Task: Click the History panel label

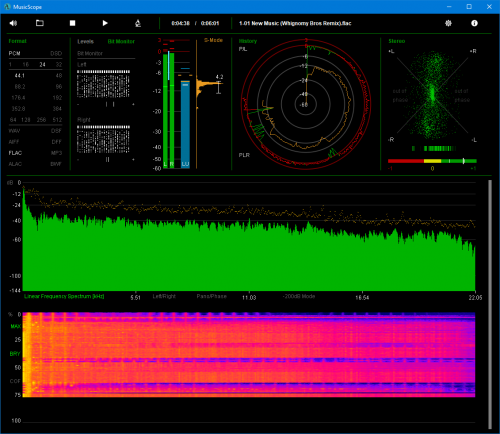Action: (x=248, y=41)
